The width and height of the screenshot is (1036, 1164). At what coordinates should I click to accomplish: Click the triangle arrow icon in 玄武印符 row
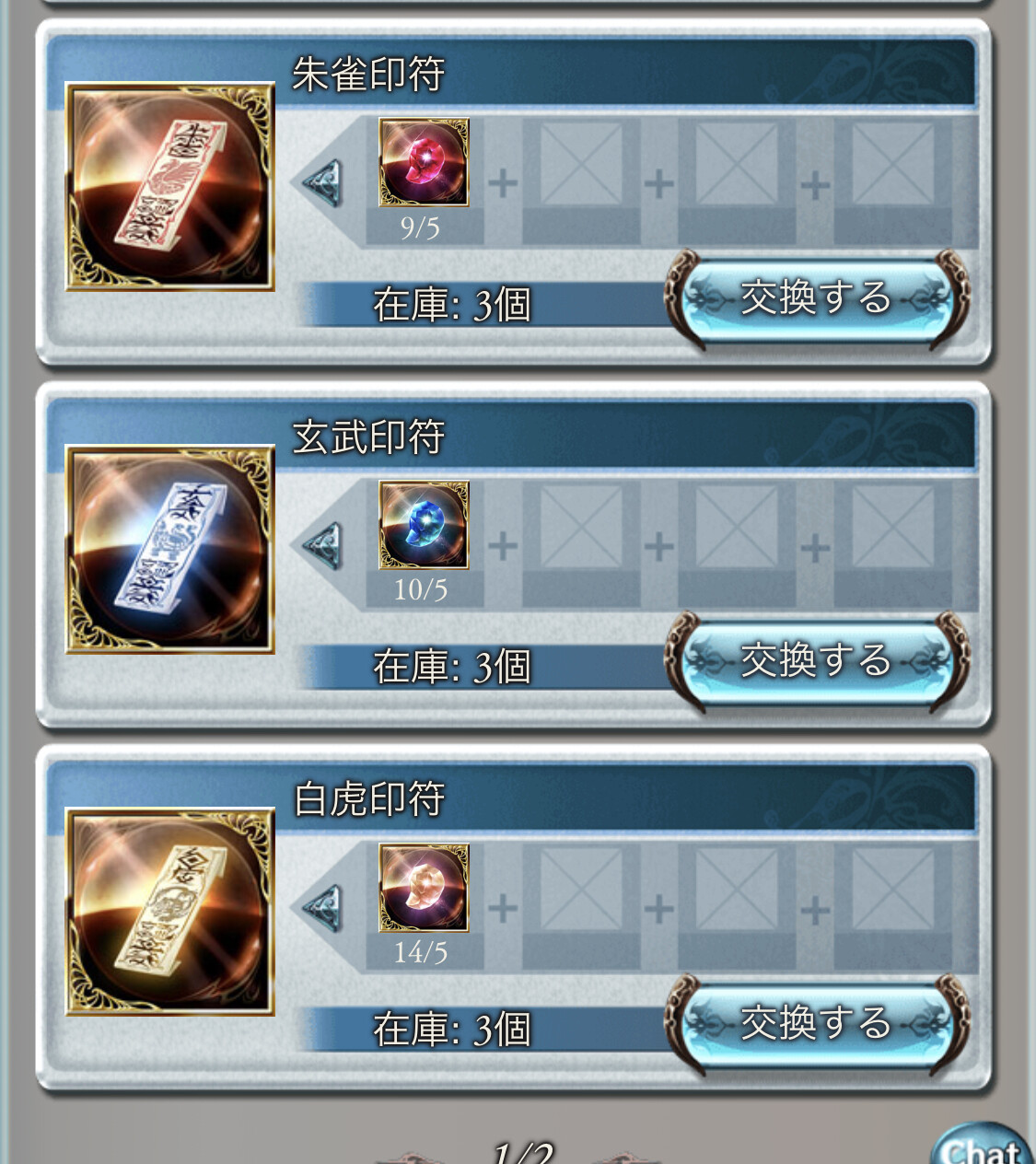point(322,545)
